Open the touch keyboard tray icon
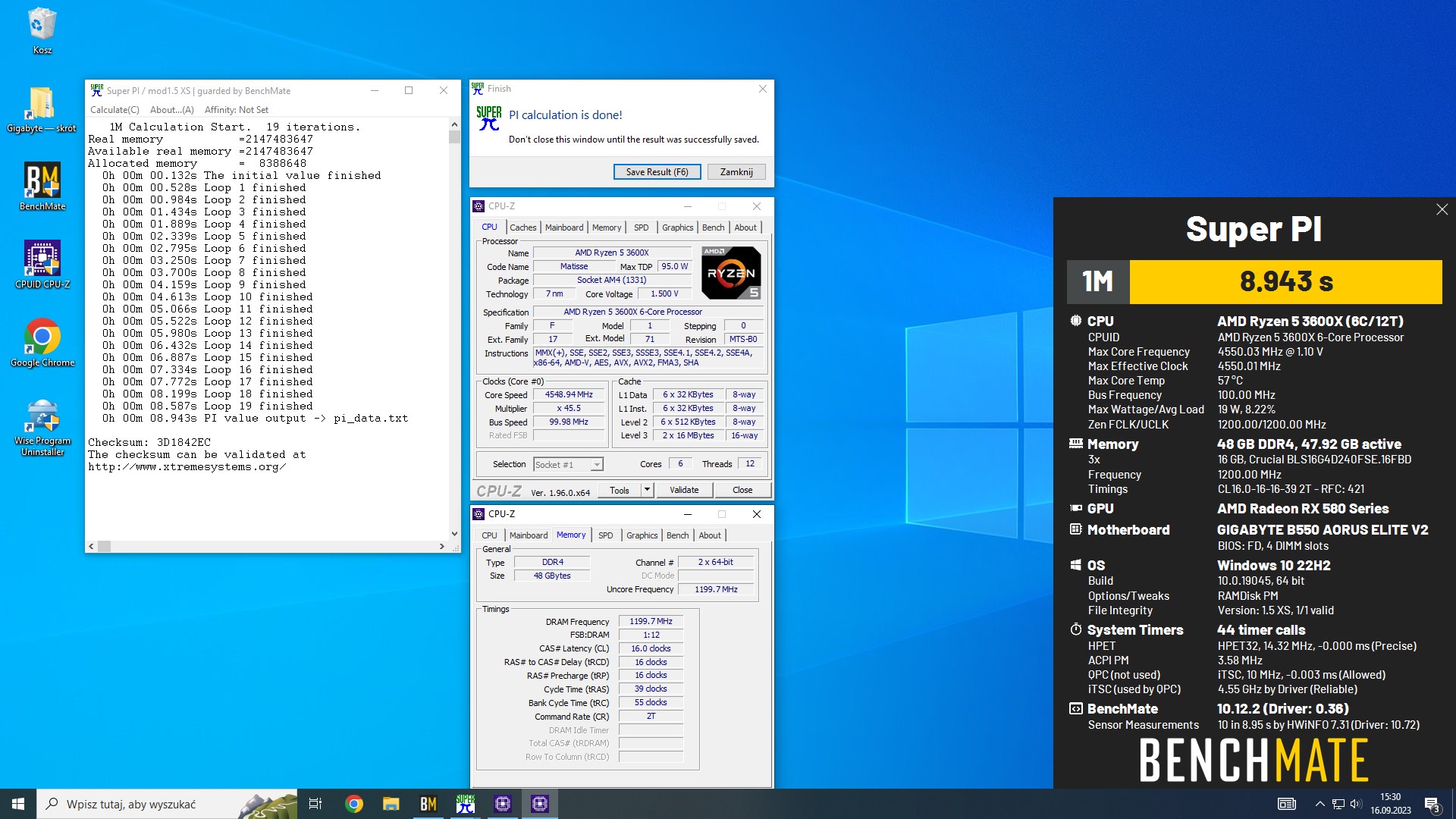The width and height of the screenshot is (1456, 819). tap(1287, 804)
